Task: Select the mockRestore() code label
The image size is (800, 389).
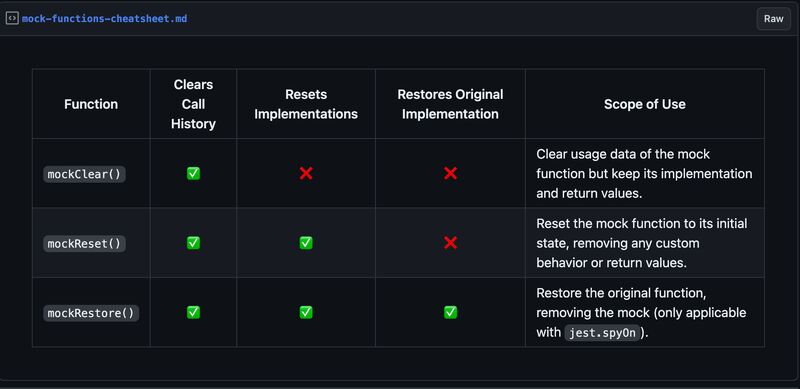Action: pyautogui.click(x=91, y=313)
